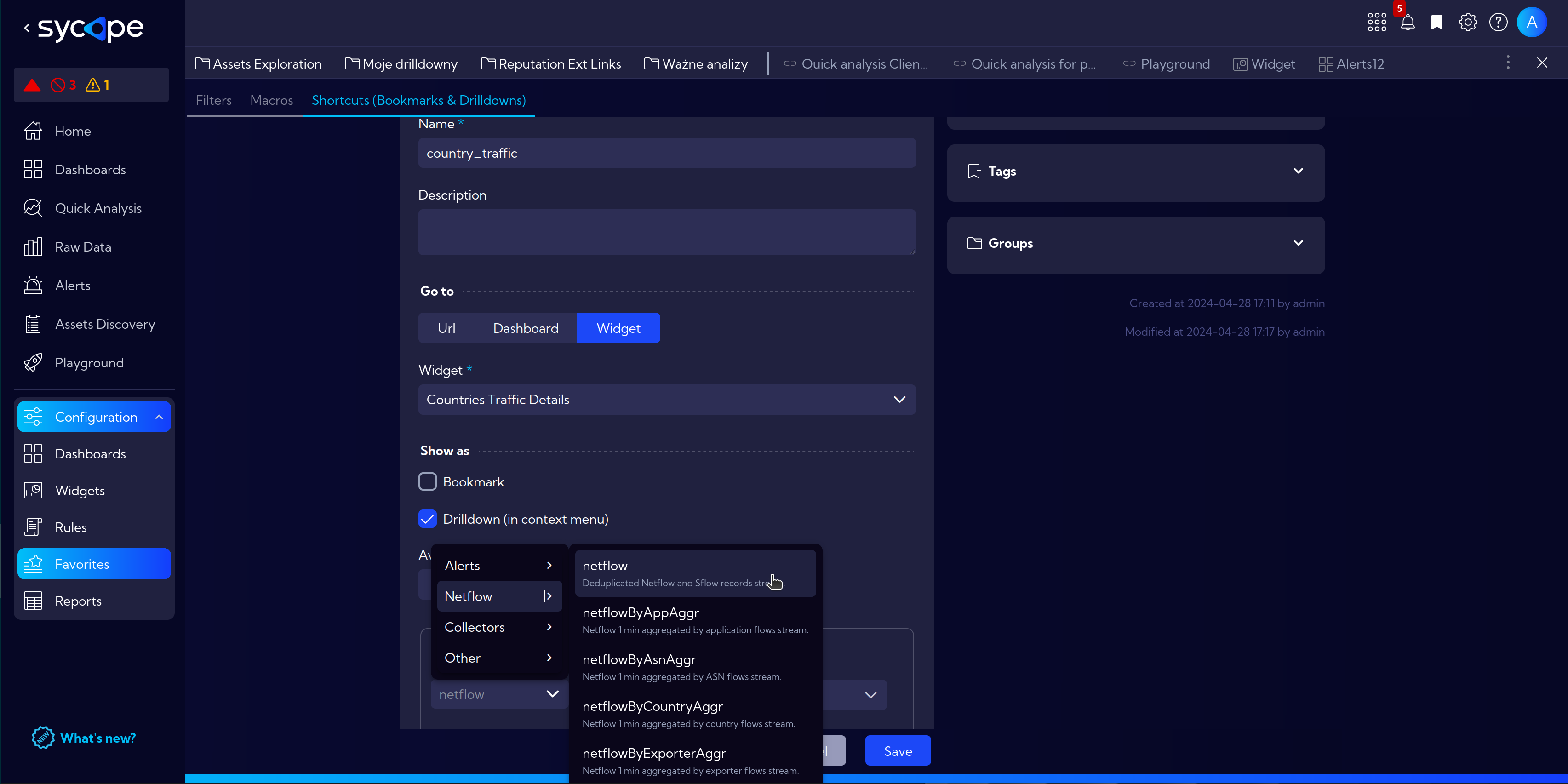Open bookmarks icon in top bar

(x=1437, y=23)
